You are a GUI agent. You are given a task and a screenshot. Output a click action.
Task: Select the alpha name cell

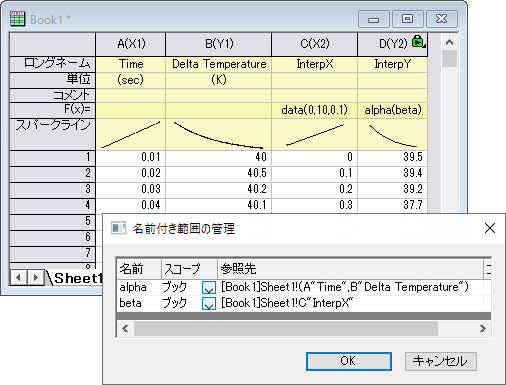point(139,287)
